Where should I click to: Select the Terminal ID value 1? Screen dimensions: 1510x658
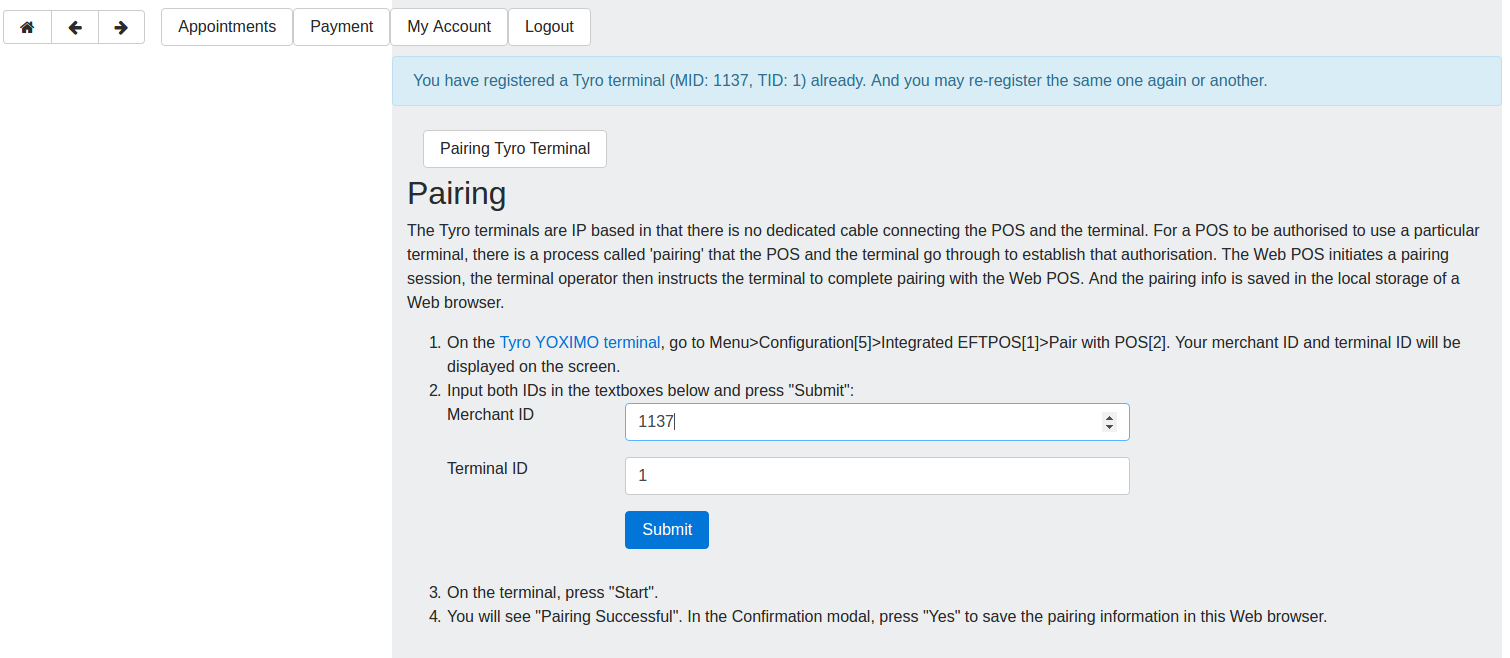pos(643,475)
